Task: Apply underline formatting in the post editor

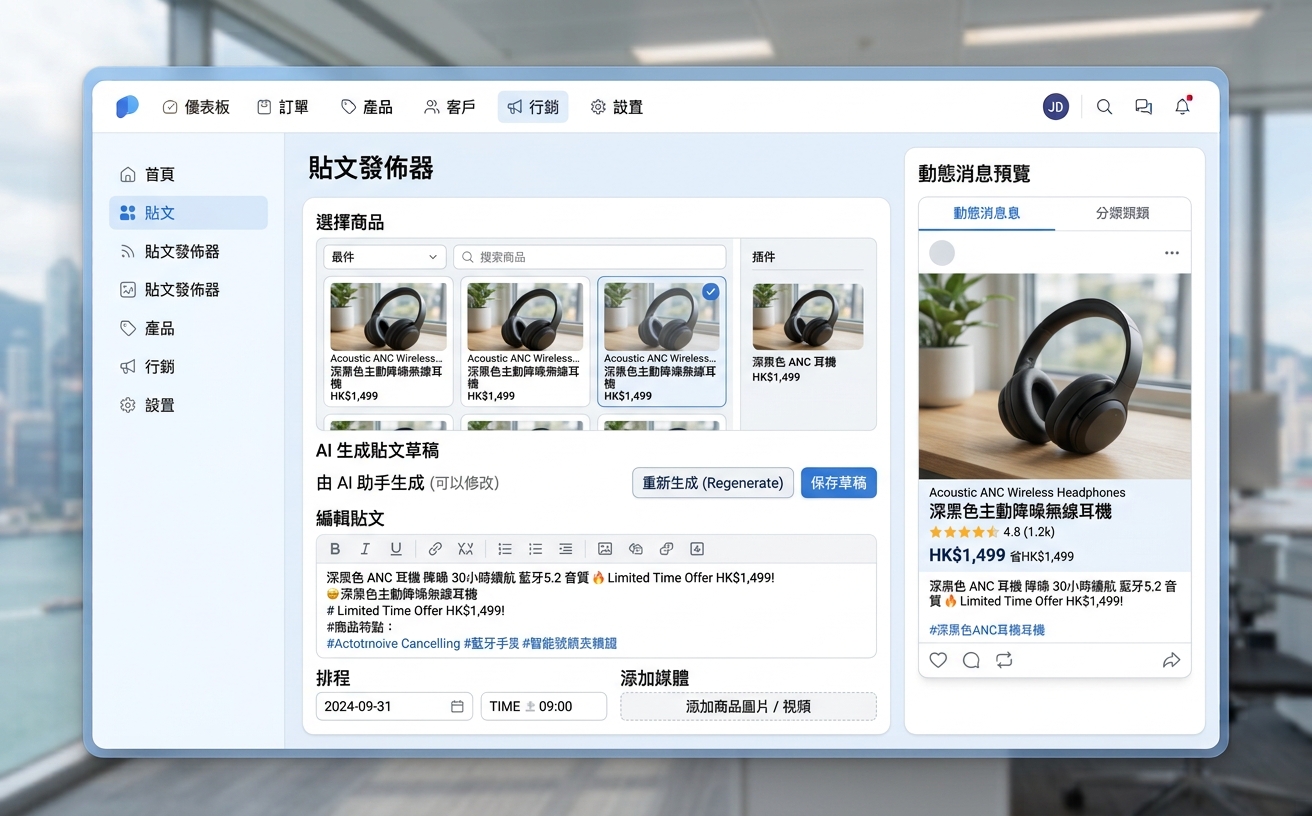Action: (x=396, y=549)
